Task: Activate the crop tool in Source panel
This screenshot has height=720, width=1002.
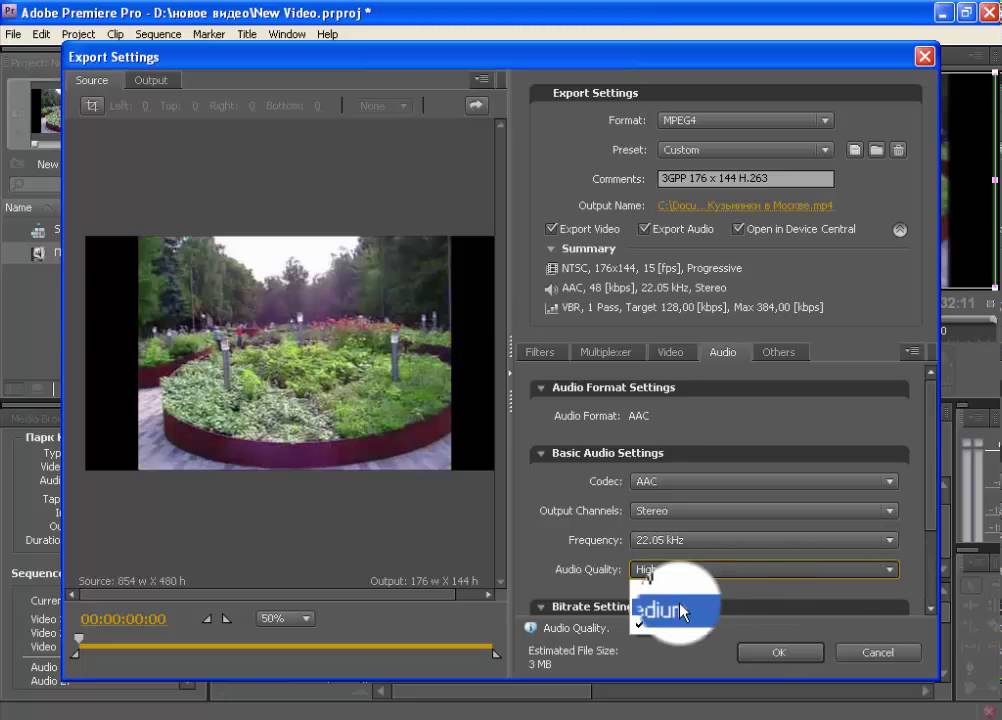Action: click(x=92, y=106)
